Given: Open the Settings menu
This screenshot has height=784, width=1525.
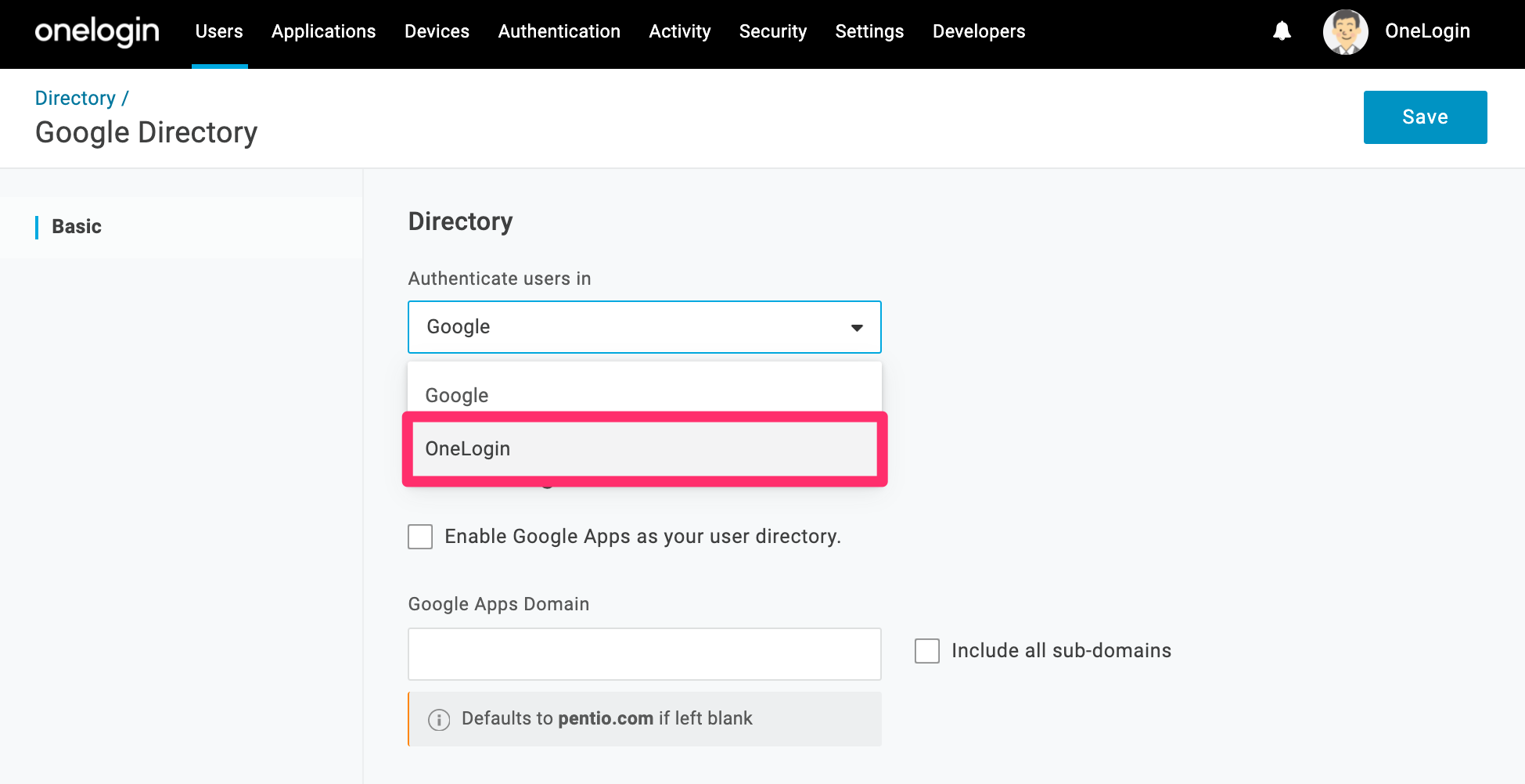Looking at the screenshot, I should [x=870, y=31].
